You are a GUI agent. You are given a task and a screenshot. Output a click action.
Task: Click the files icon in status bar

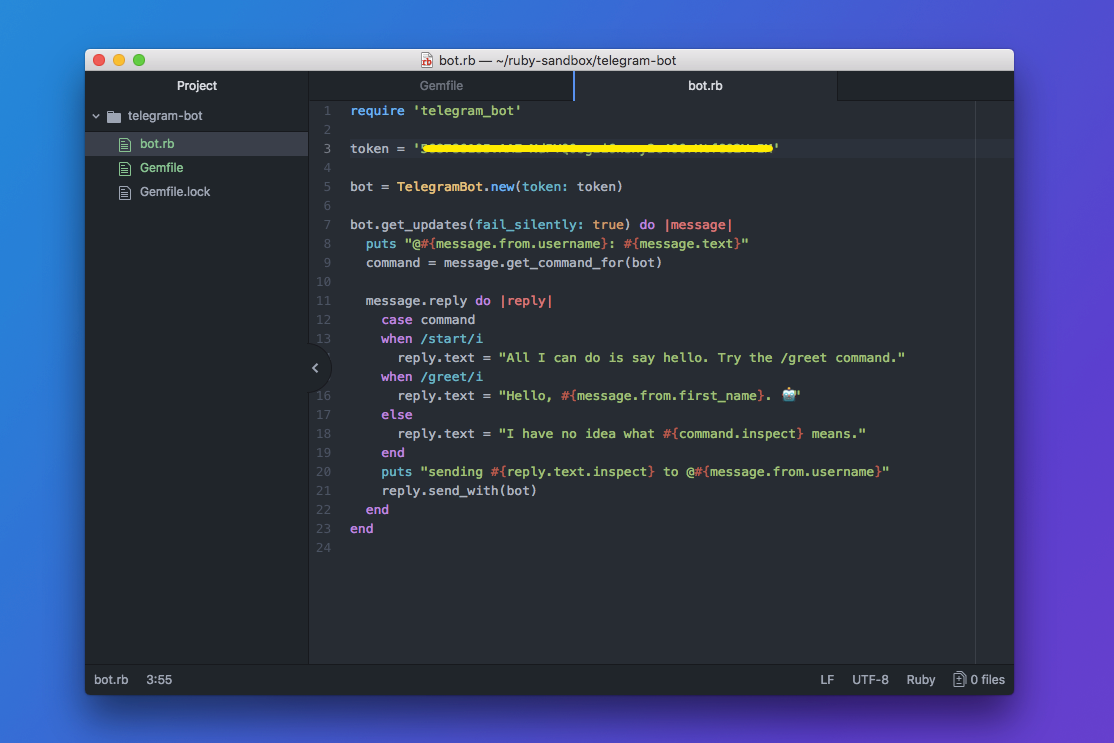[959, 679]
